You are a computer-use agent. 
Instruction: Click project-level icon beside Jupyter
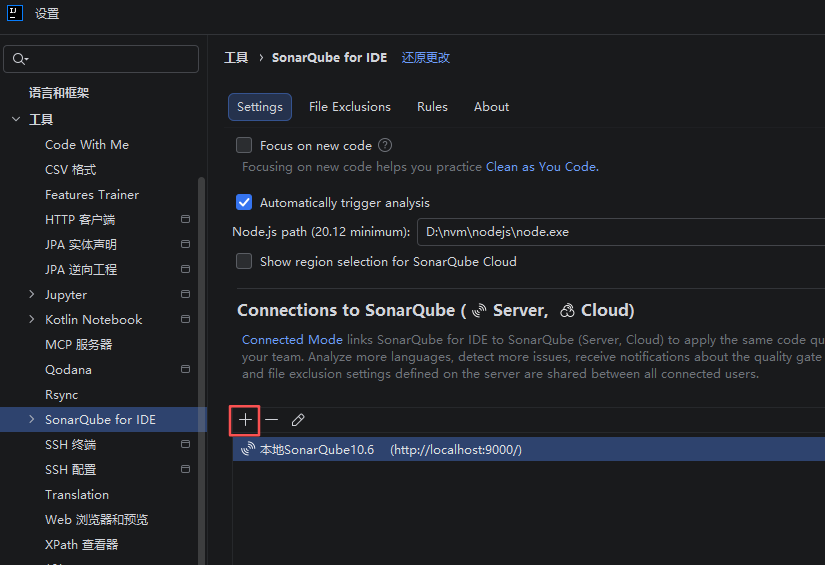coord(185,294)
